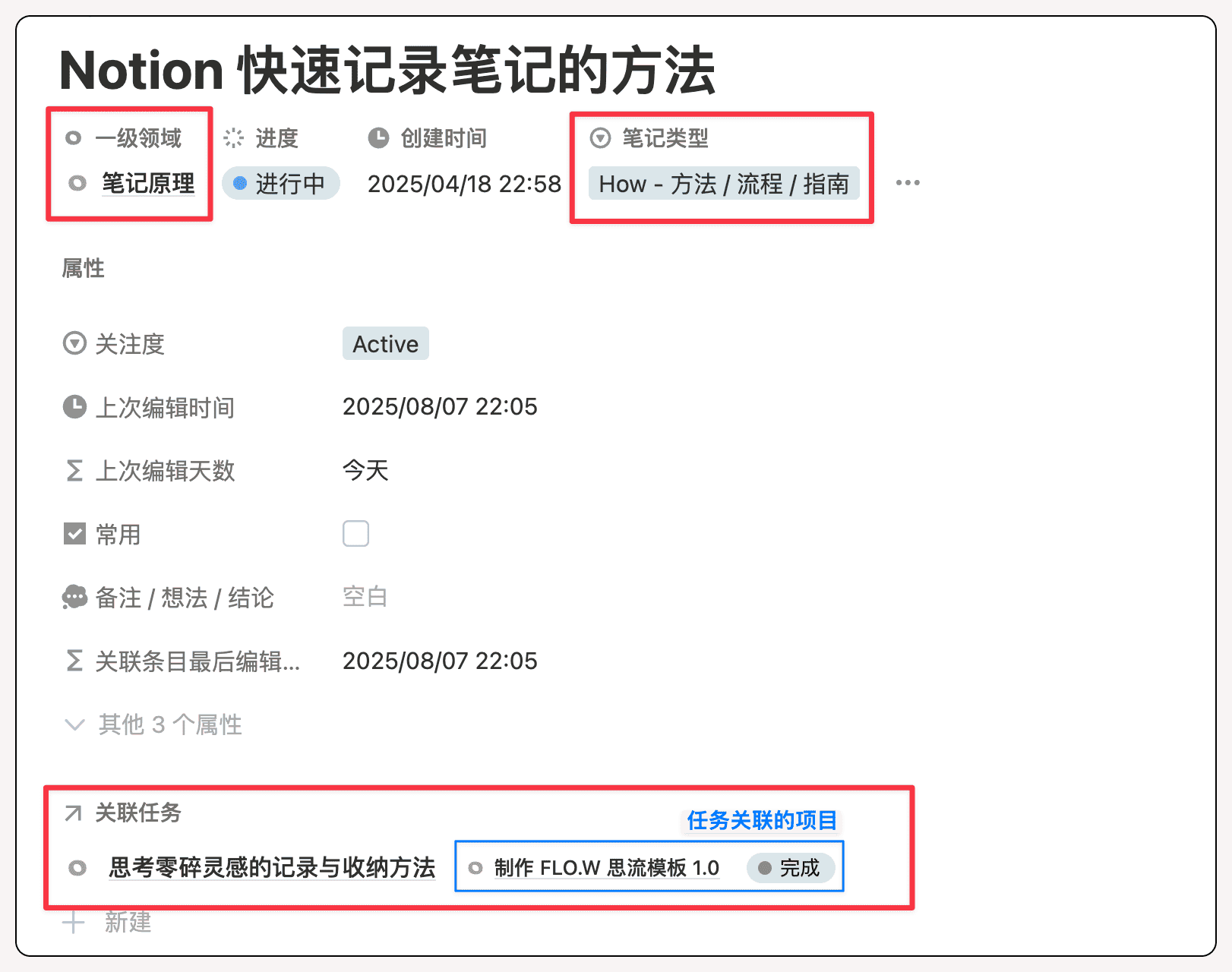This screenshot has height=972, width=1232.
Task: Click the 关联任务 relation arrow icon
Action: point(73,813)
